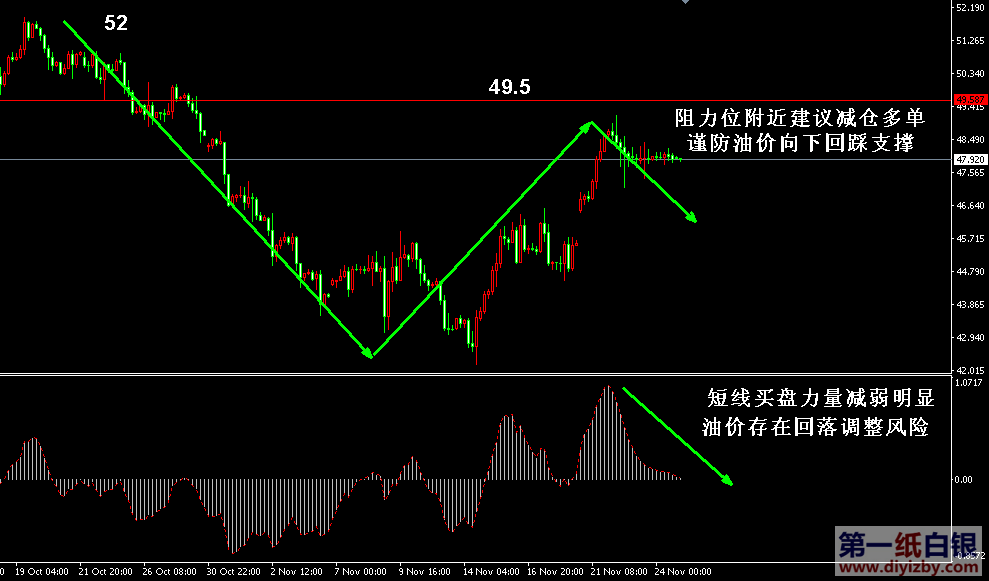Screen dimensions: 989x581
Task: Select the green uptrend arrow's tip near 49.5
Action: (588, 125)
